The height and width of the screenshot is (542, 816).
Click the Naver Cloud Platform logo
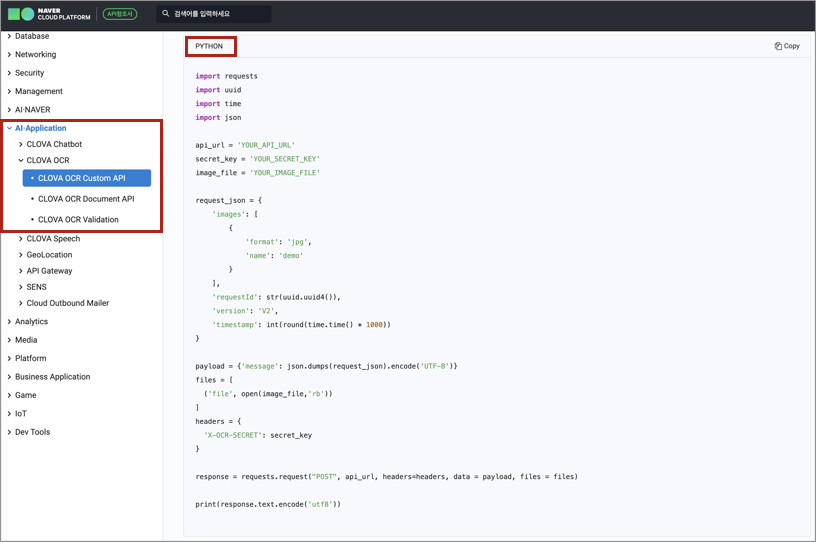[x=49, y=14]
